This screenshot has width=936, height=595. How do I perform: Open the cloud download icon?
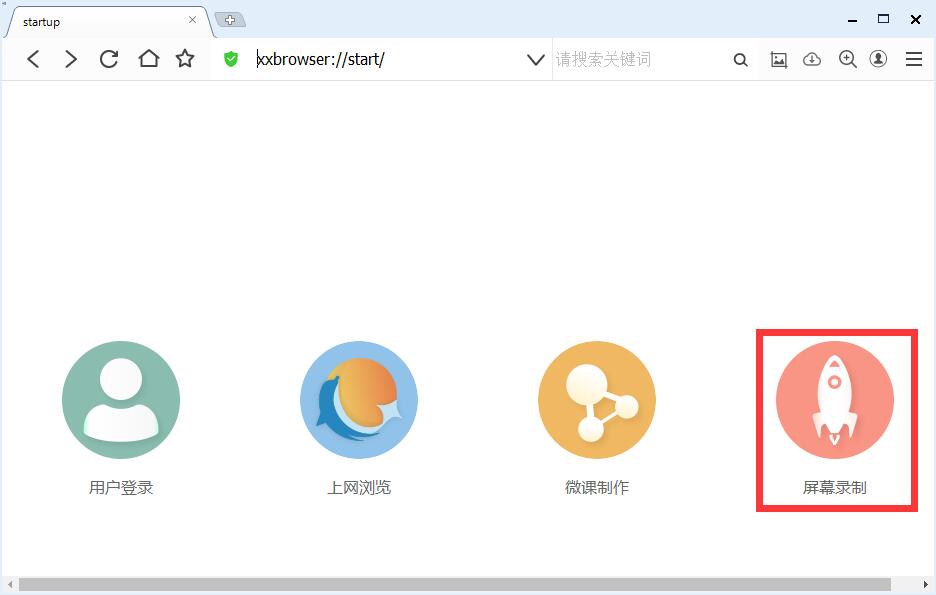tap(812, 60)
